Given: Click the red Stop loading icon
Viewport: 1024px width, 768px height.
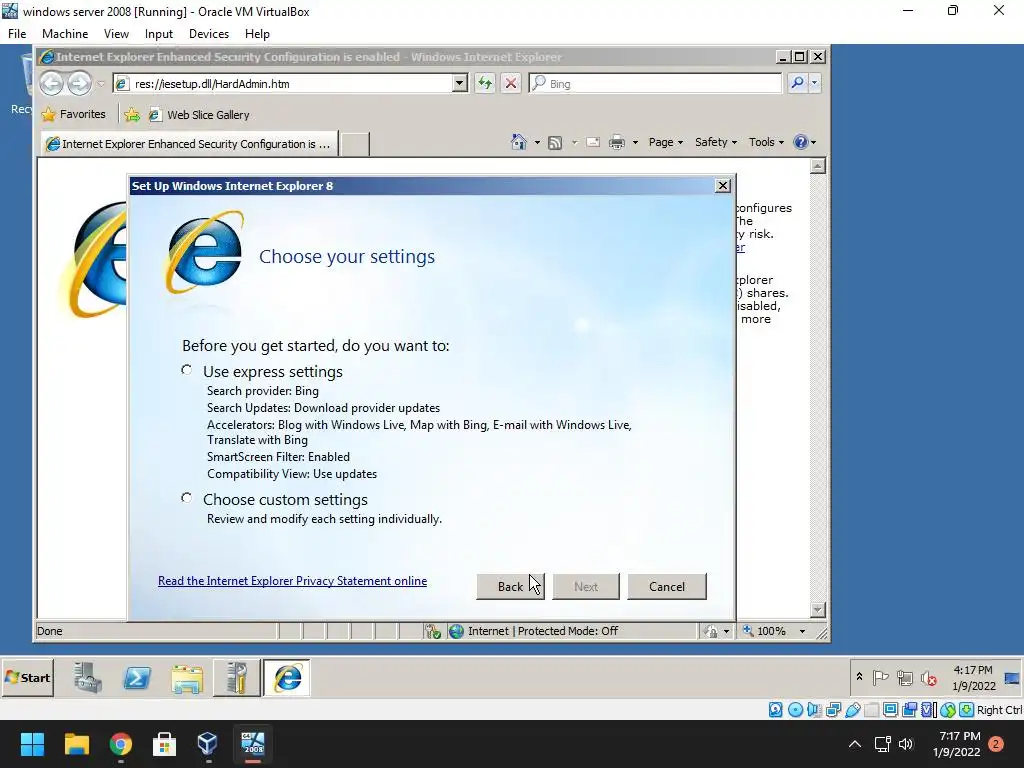Looking at the screenshot, I should tap(511, 84).
